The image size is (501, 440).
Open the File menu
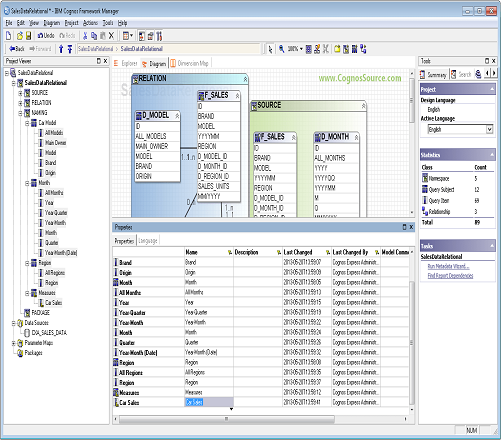9,23
